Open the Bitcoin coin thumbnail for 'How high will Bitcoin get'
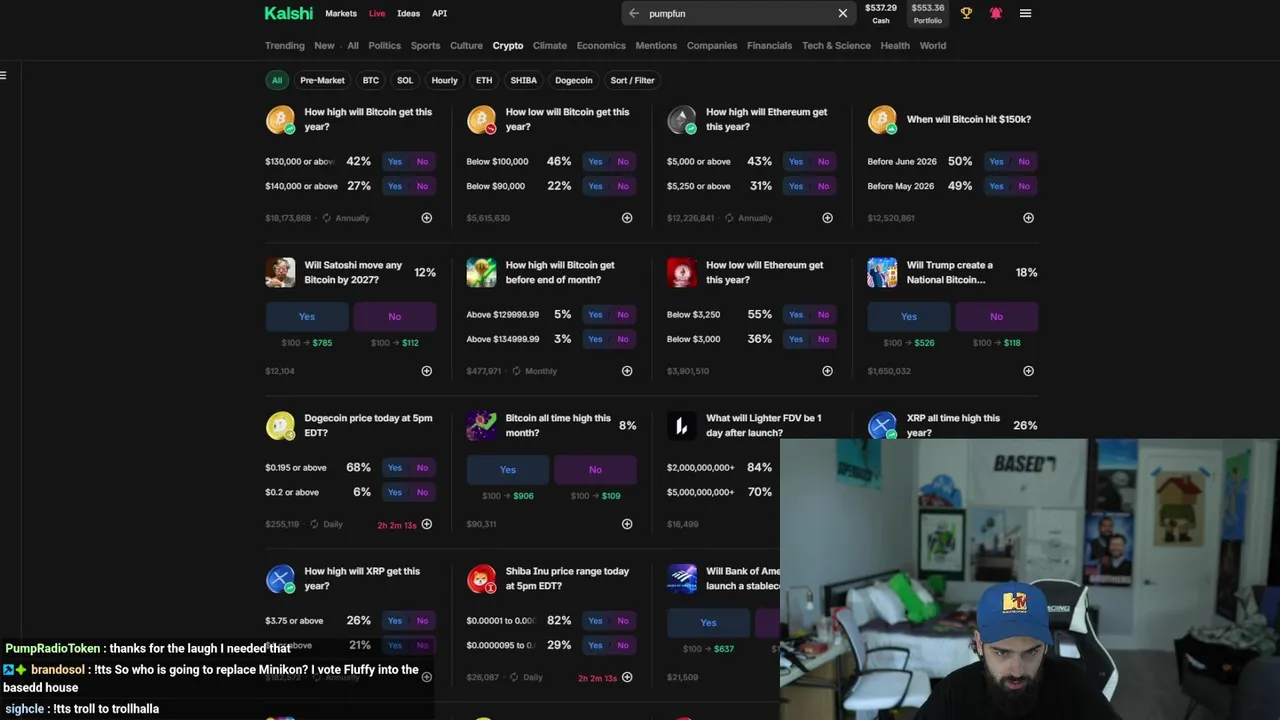The image size is (1280, 720). [281, 120]
